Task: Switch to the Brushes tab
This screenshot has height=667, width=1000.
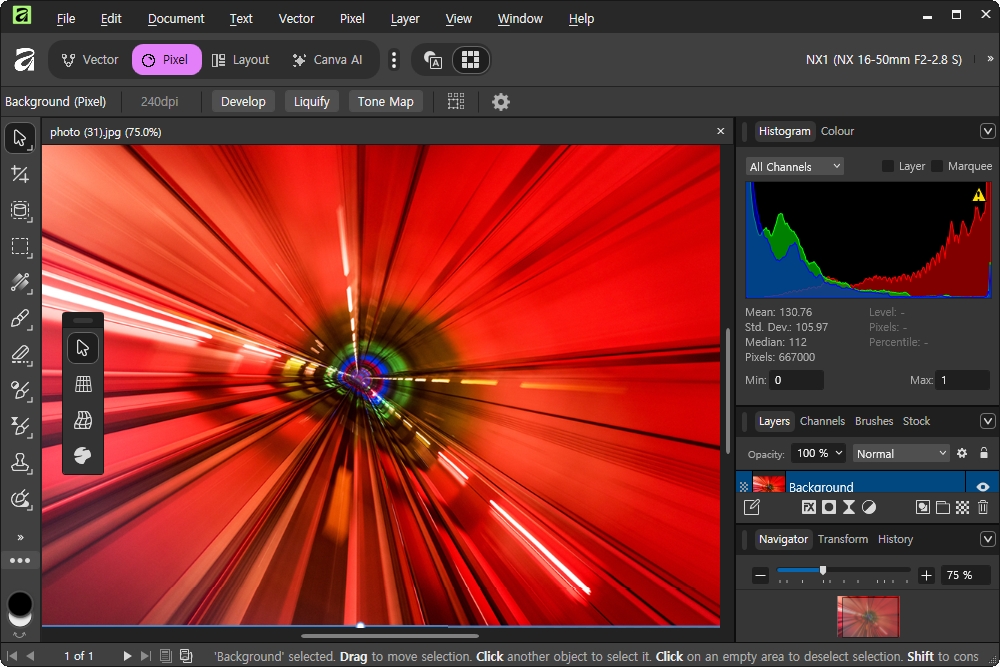Action: point(874,421)
